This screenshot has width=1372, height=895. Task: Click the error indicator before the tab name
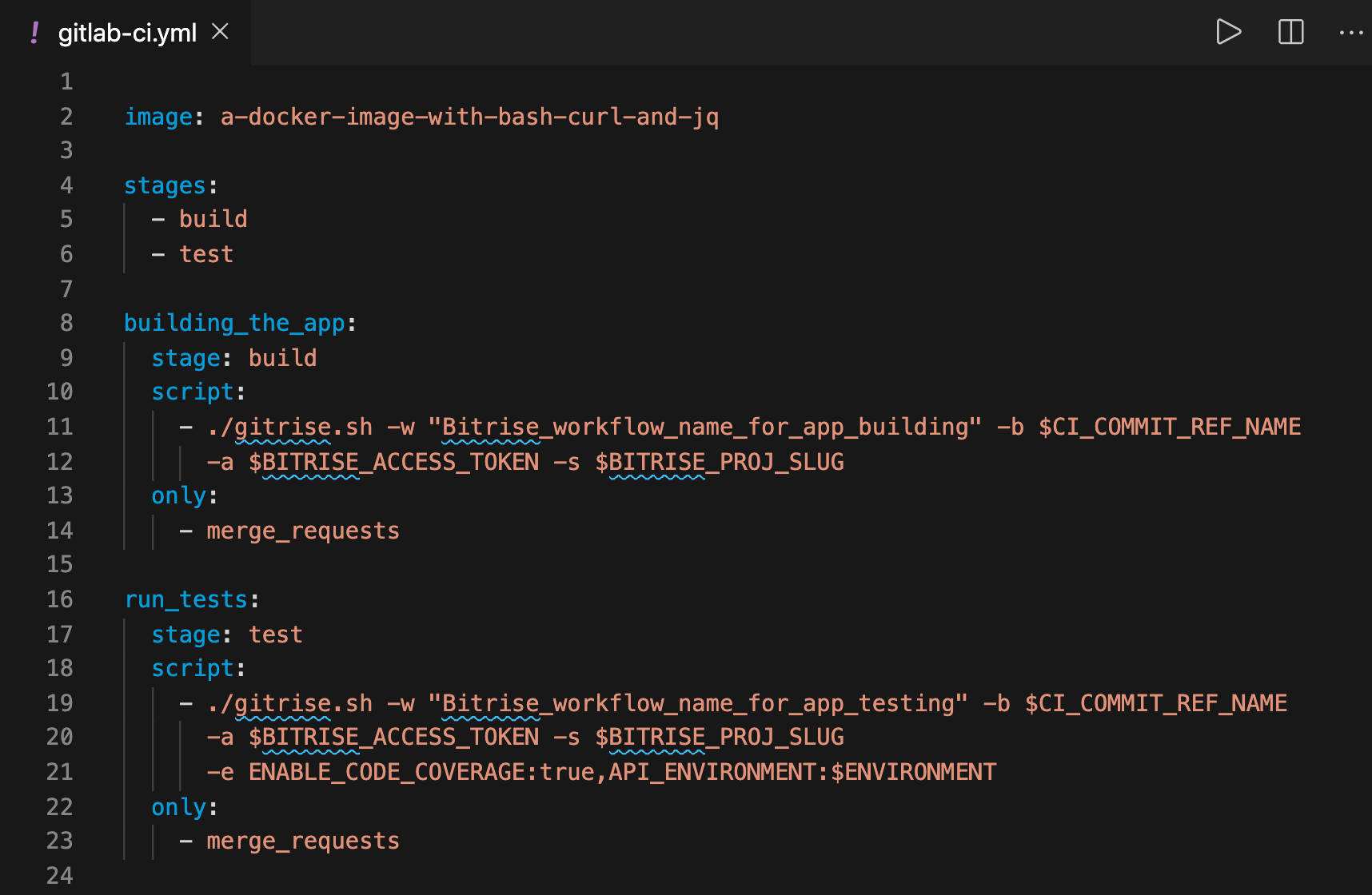point(34,32)
